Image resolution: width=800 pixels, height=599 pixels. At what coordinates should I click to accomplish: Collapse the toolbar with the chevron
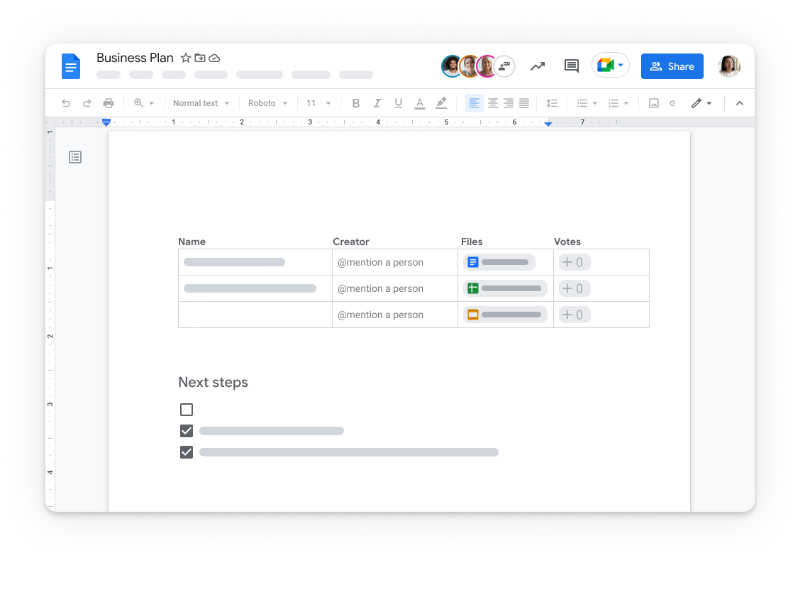tap(739, 103)
